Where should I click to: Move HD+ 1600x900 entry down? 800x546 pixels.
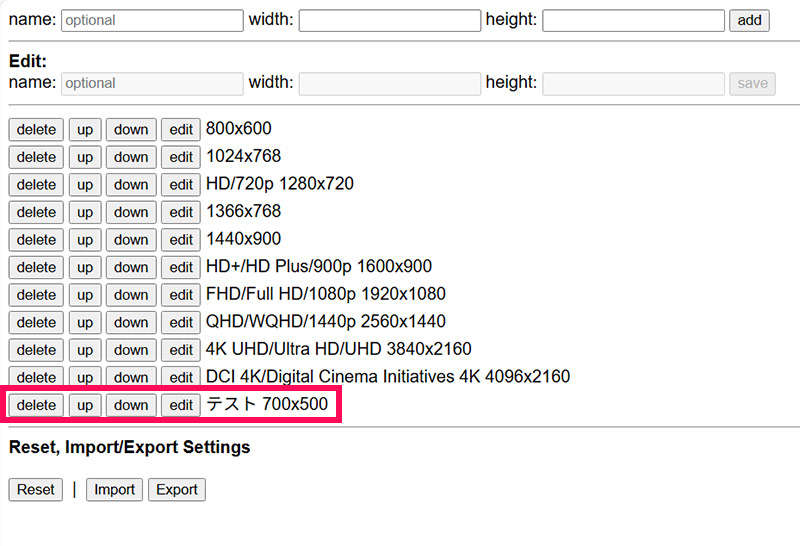(x=131, y=267)
